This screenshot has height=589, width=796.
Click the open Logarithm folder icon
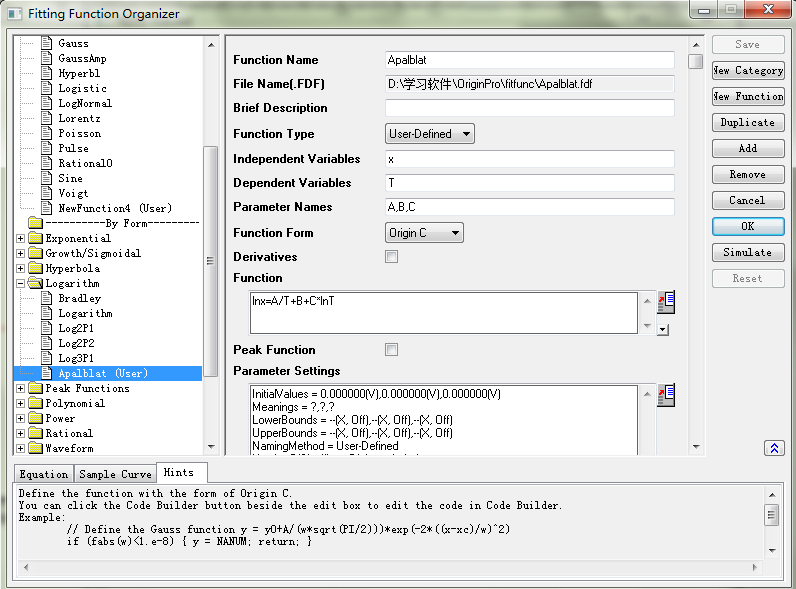[36, 283]
